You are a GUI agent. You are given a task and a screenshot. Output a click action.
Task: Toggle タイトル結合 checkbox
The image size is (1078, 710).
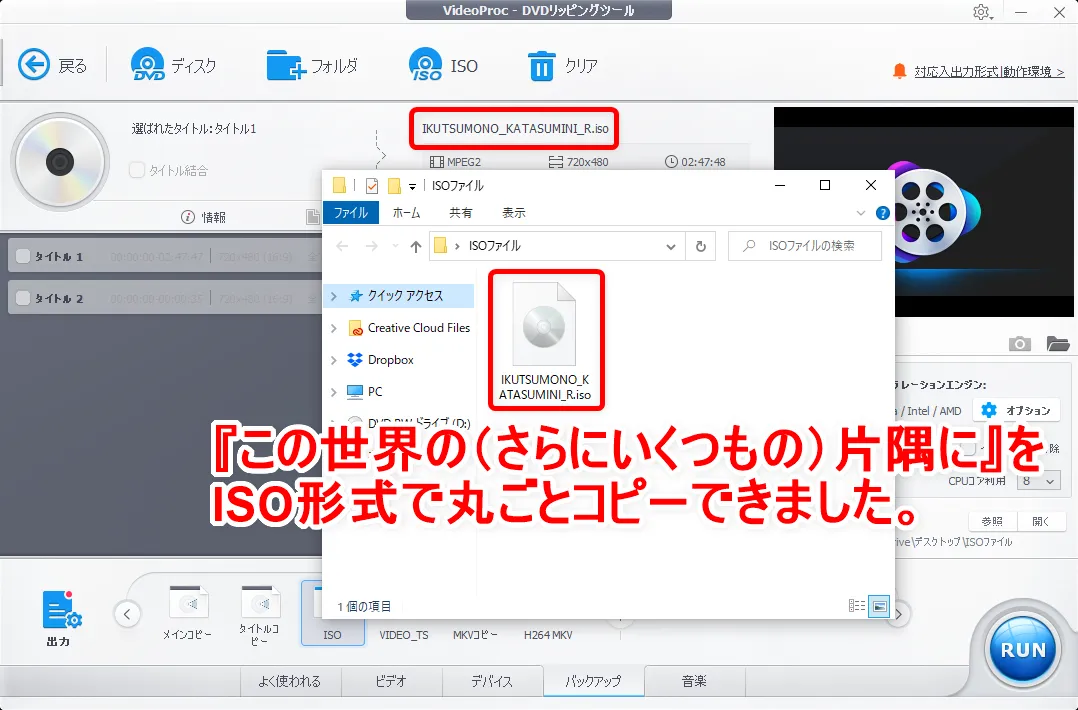137,170
